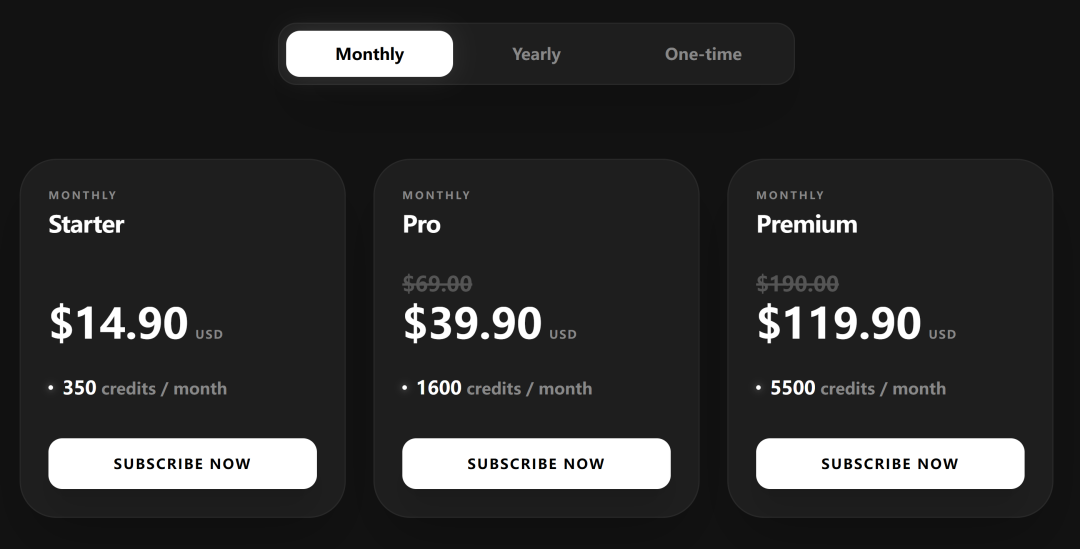The height and width of the screenshot is (549, 1080).
Task: Open the One-time purchase tab
Action: (x=703, y=54)
